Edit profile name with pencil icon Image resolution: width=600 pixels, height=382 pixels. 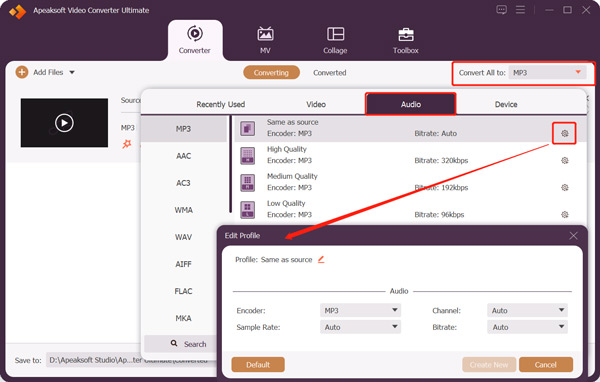pos(321,260)
